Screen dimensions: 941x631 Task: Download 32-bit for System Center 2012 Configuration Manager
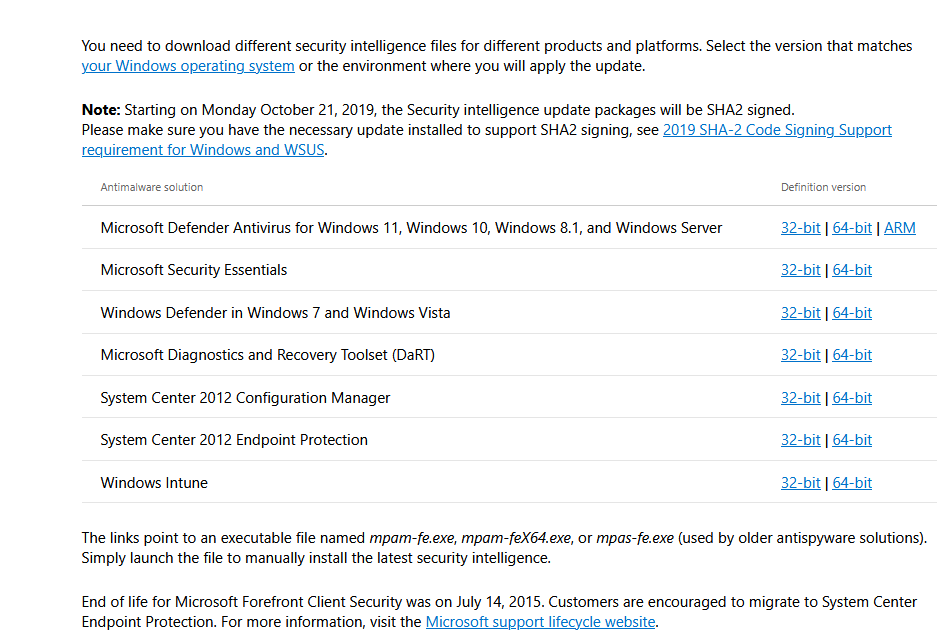click(800, 398)
